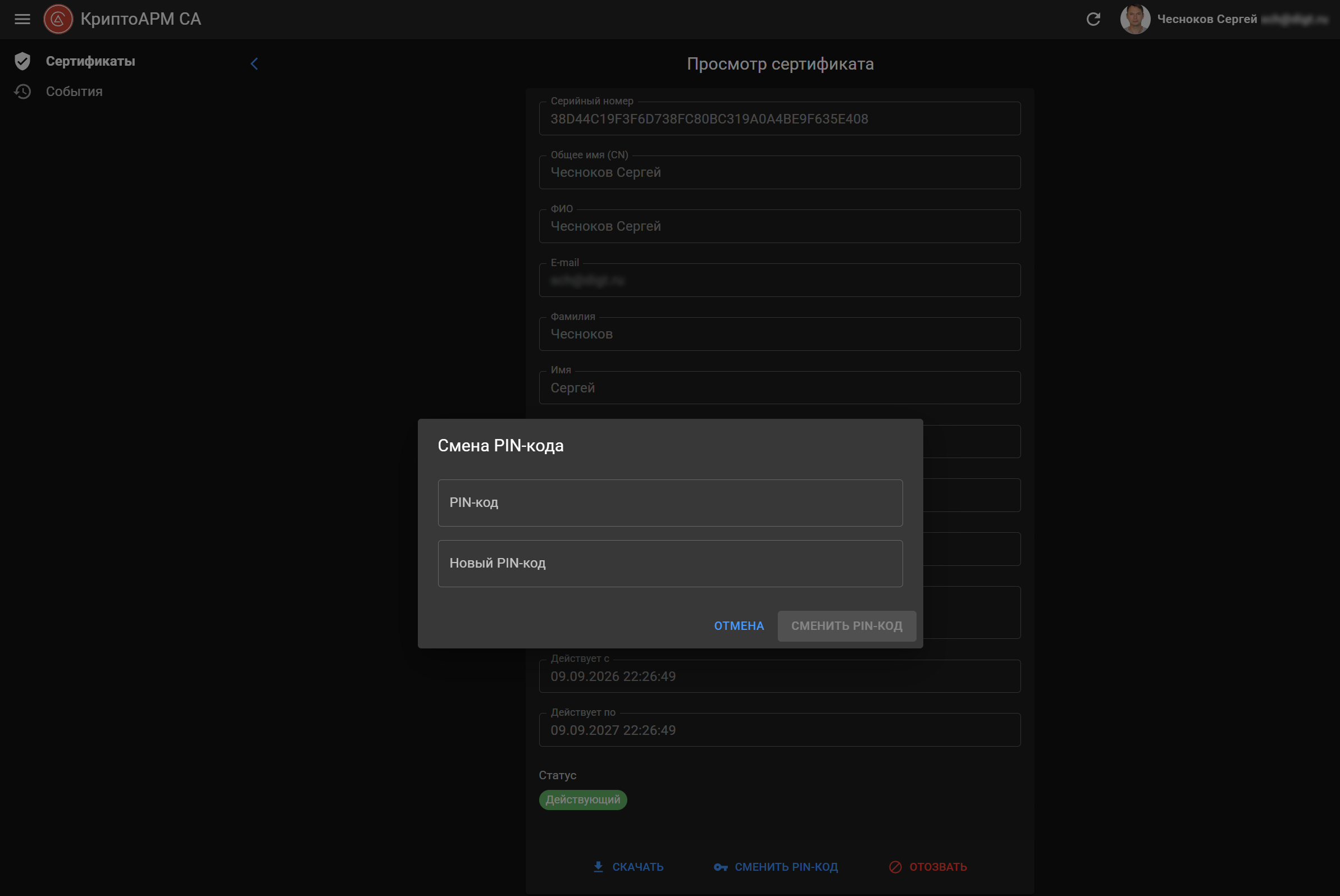Click the Чесноков Сергей user name in header
The width and height of the screenshot is (1340, 896).
[x=1207, y=19]
